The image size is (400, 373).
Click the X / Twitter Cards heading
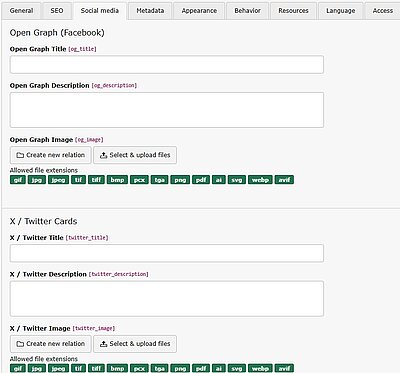(43, 221)
